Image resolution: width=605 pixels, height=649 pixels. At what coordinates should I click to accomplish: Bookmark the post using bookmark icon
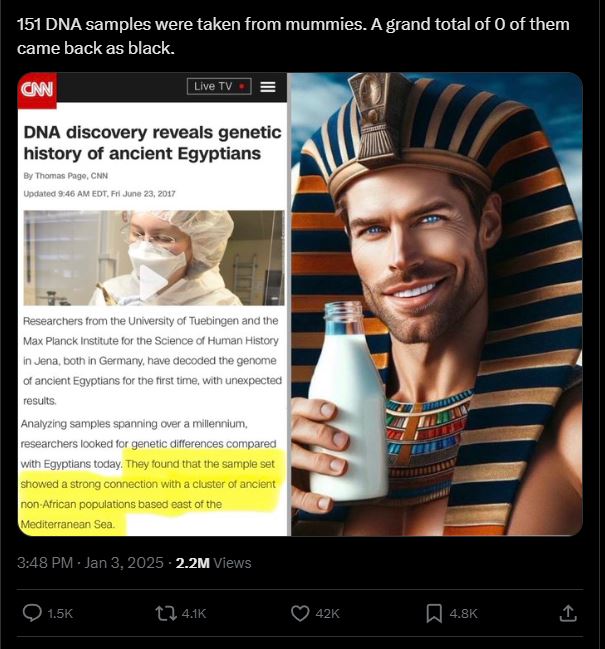(434, 613)
